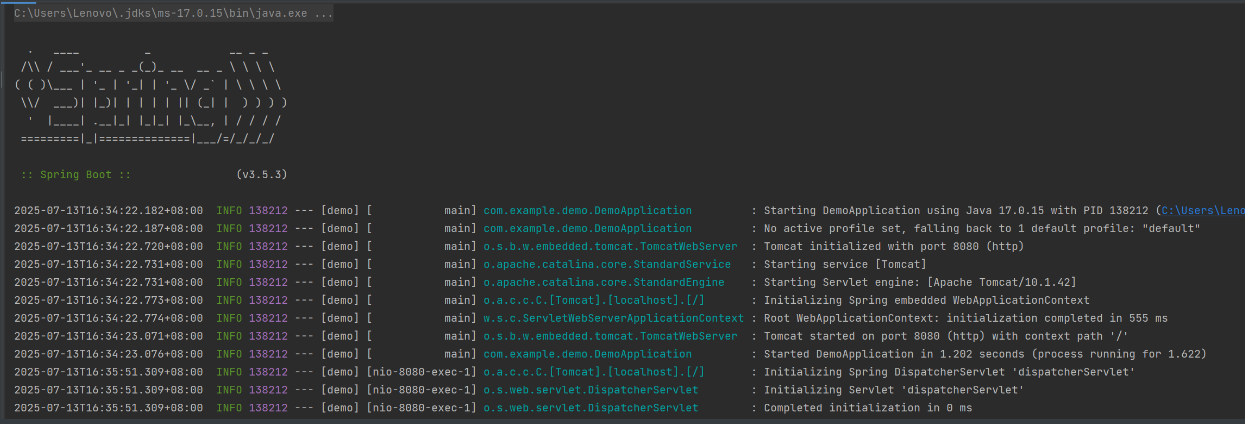
Task: Click the timestamp 2025-07-13T16:34:22.182+08:00
Action: point(108,211)
